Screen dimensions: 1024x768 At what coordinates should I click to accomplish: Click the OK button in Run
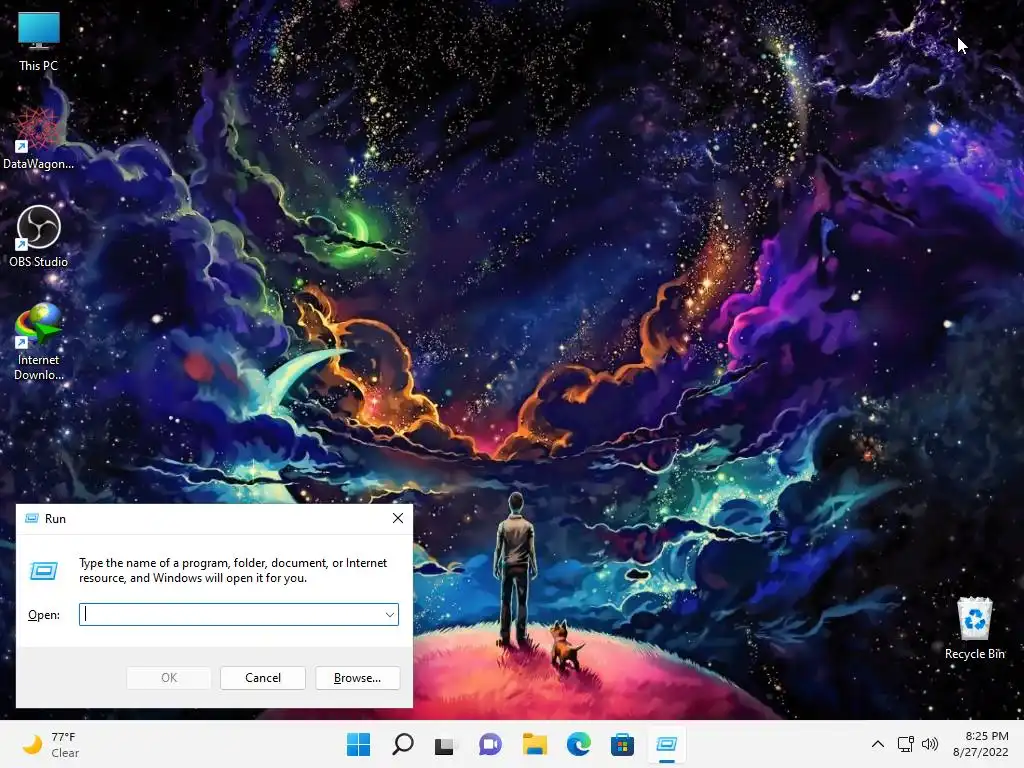click(168, 678)
